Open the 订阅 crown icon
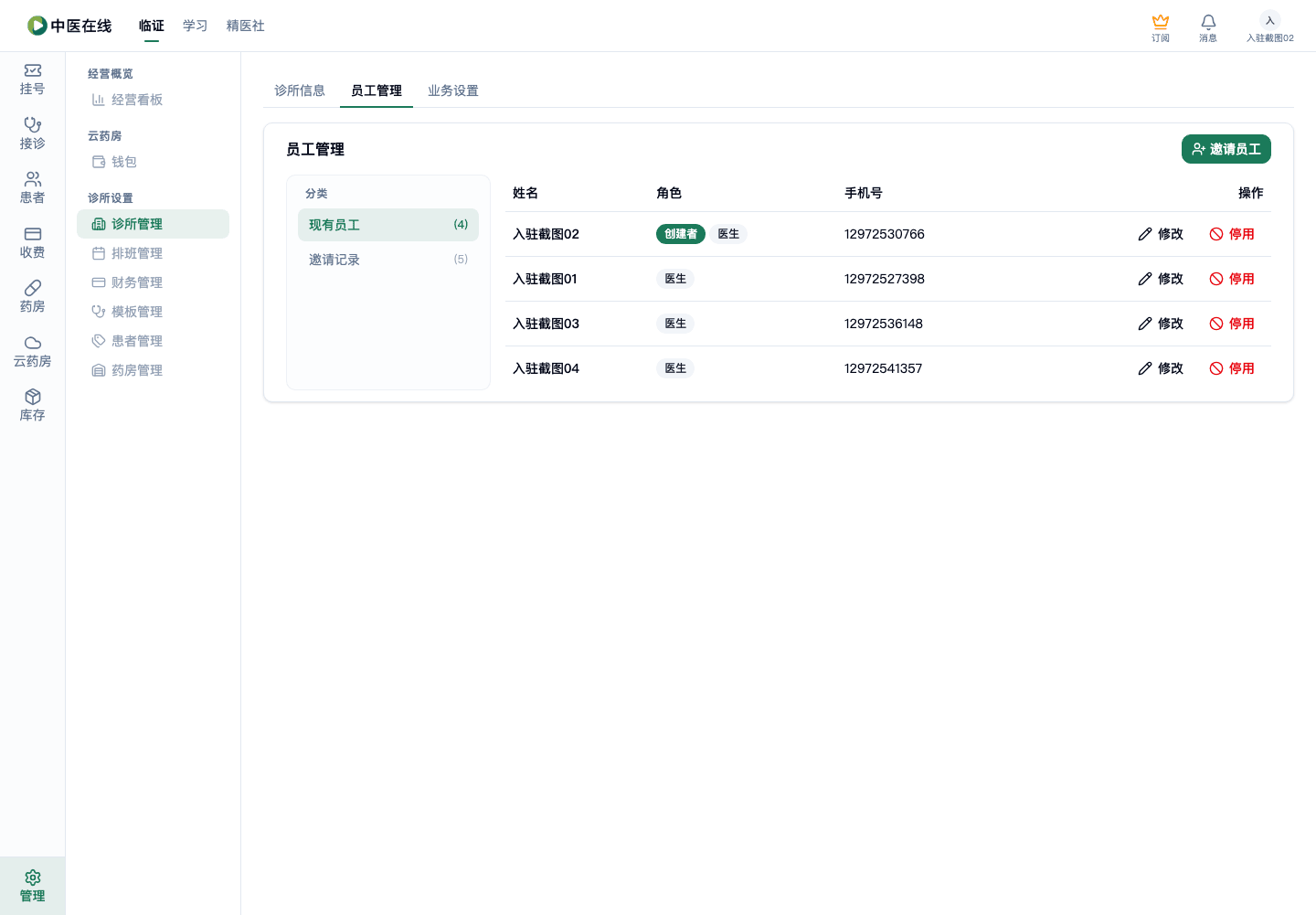The image size is (1316, 915). point(1161,21)
